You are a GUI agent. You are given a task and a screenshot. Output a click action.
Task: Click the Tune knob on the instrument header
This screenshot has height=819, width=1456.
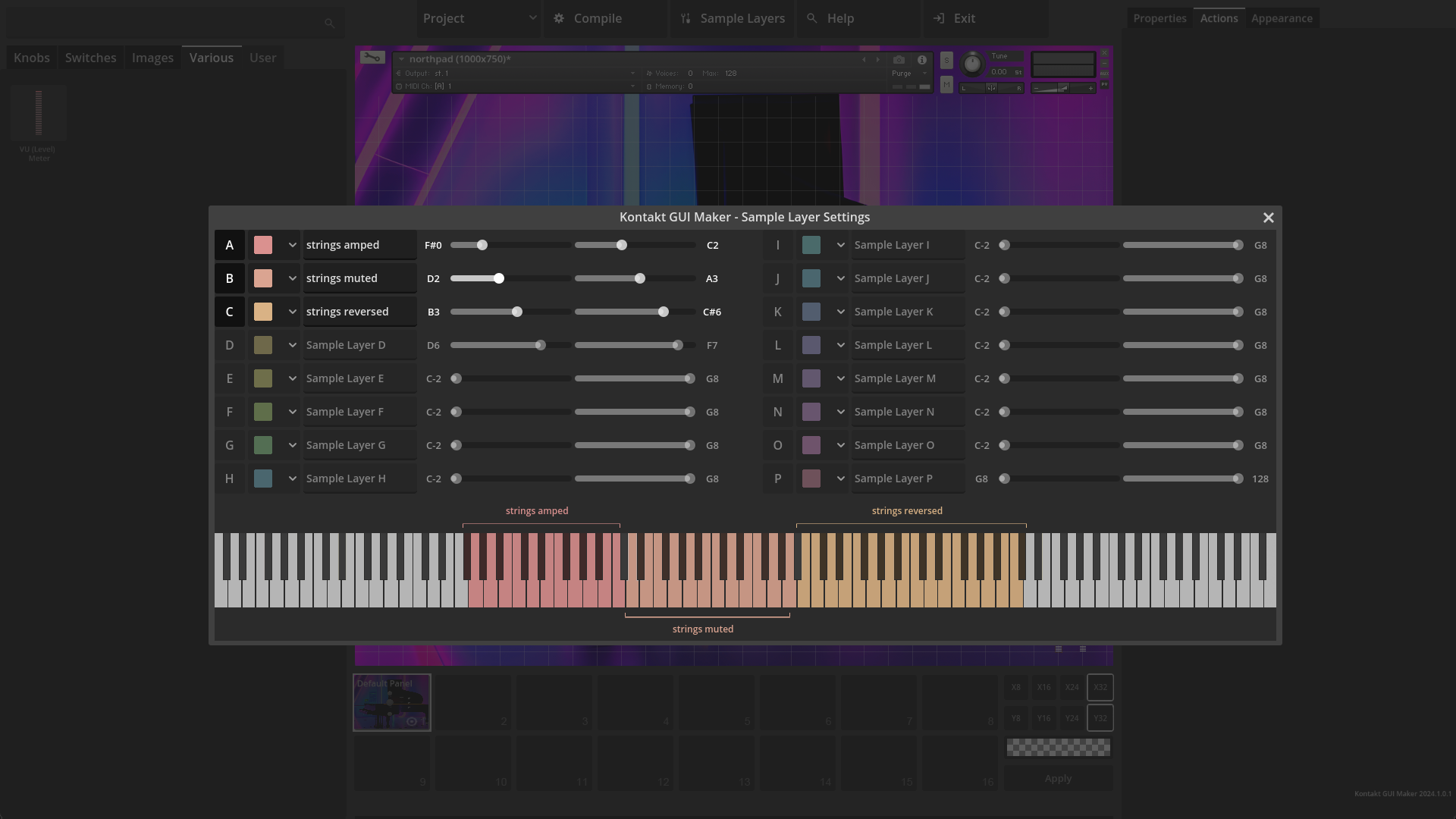[x=972, y=64]
